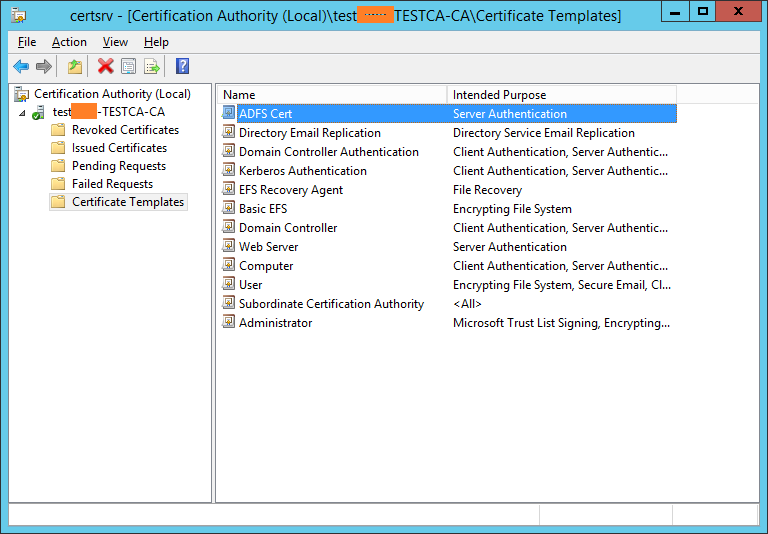Click the Forward arrow toolbar icon
The height and width of the screenshot is (534, 768).
pyautogui.click(x=43, y=67)
